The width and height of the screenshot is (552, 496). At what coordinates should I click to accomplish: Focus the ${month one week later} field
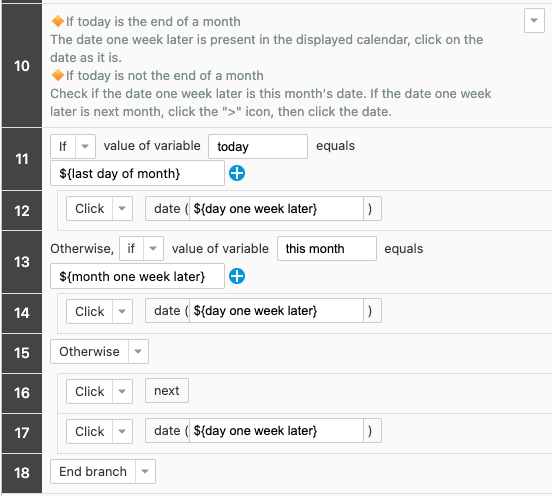point(137,276)
